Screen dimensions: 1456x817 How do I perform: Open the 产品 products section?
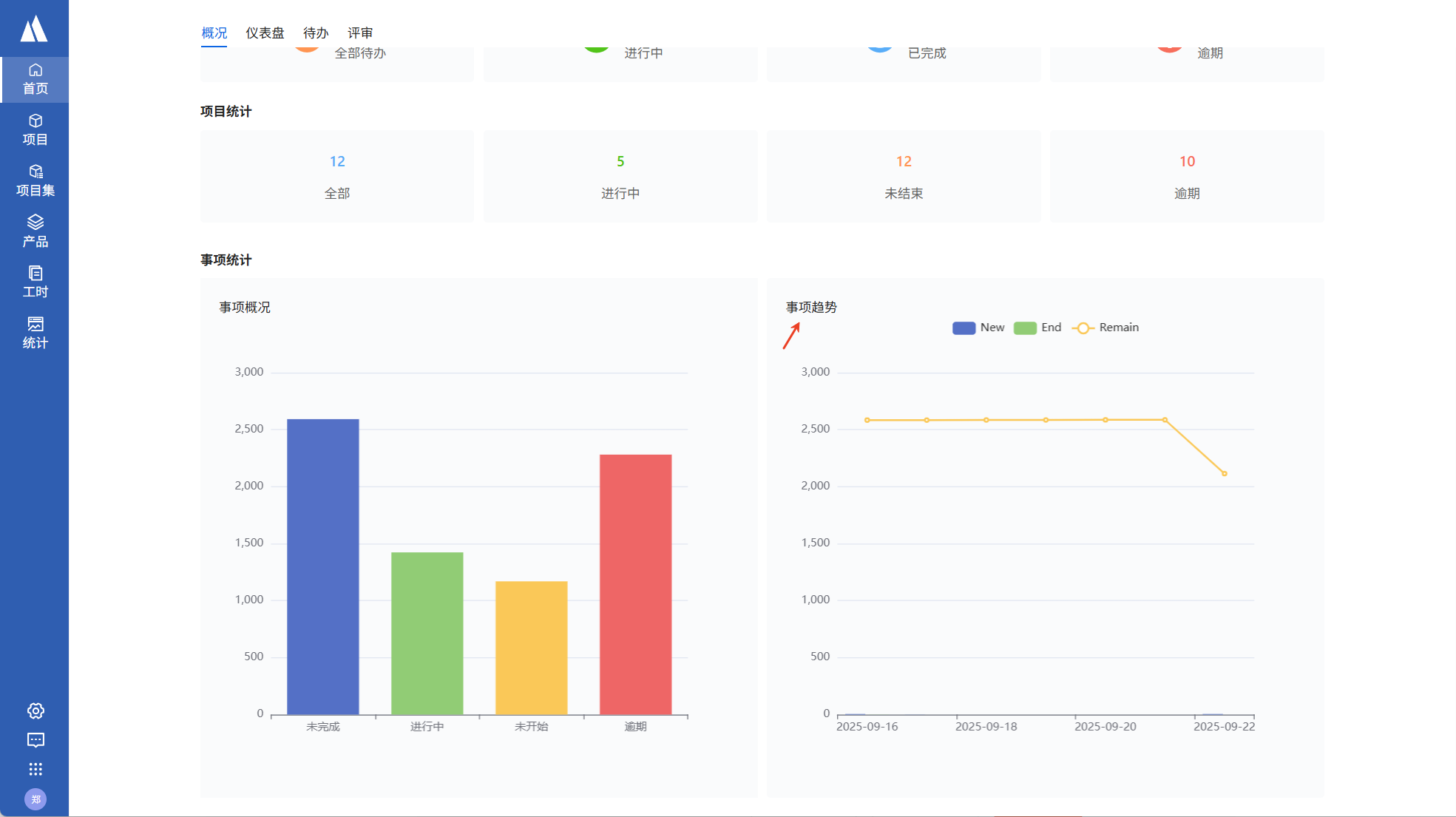[35, 231]
